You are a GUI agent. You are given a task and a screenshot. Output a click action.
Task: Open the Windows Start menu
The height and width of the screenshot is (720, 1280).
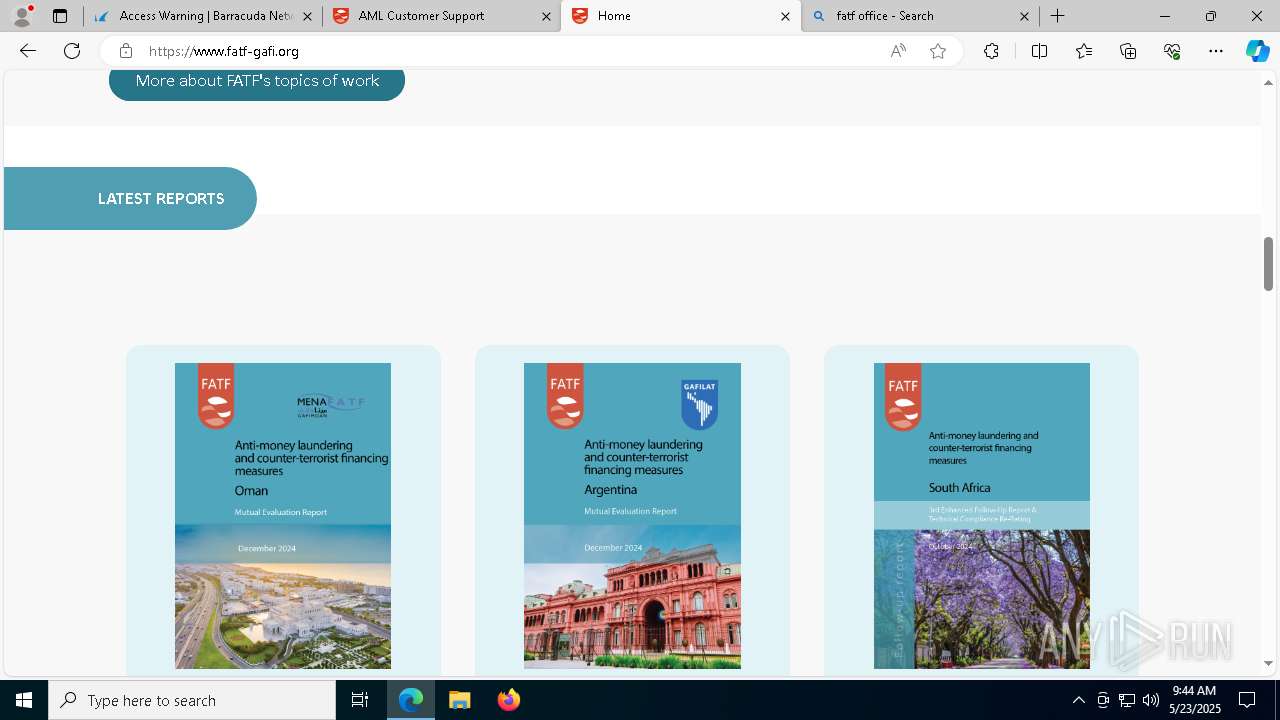[x=24, y=700]
